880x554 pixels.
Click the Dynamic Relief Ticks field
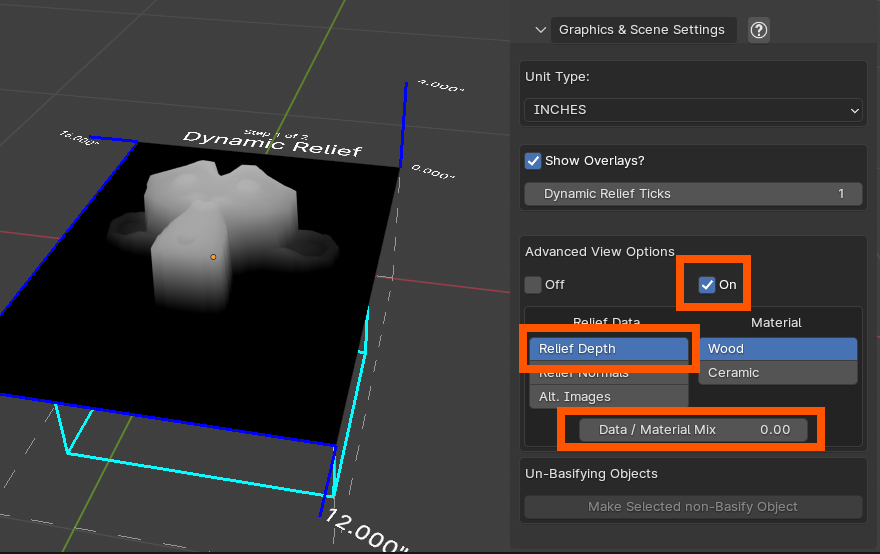tap(693, 194)
